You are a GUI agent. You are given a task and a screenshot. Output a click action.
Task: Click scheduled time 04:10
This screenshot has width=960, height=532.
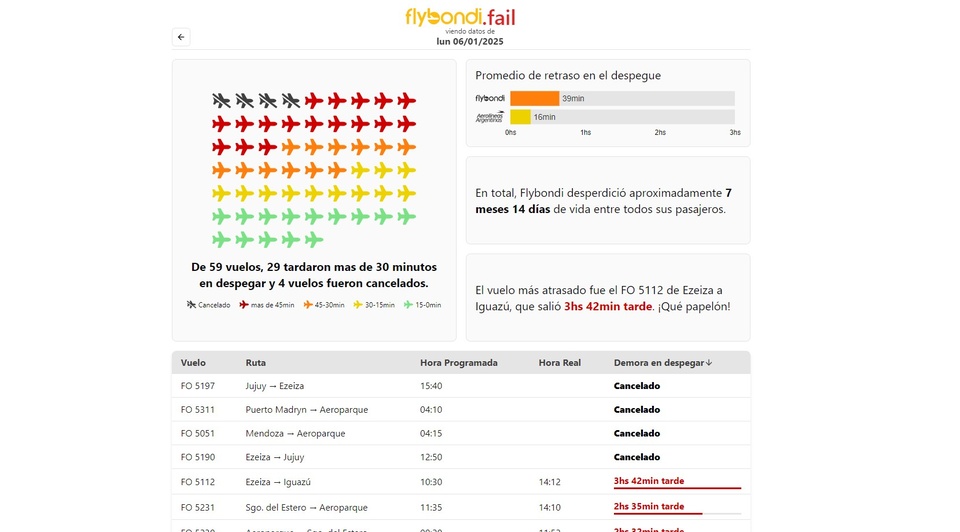point(431,410)
